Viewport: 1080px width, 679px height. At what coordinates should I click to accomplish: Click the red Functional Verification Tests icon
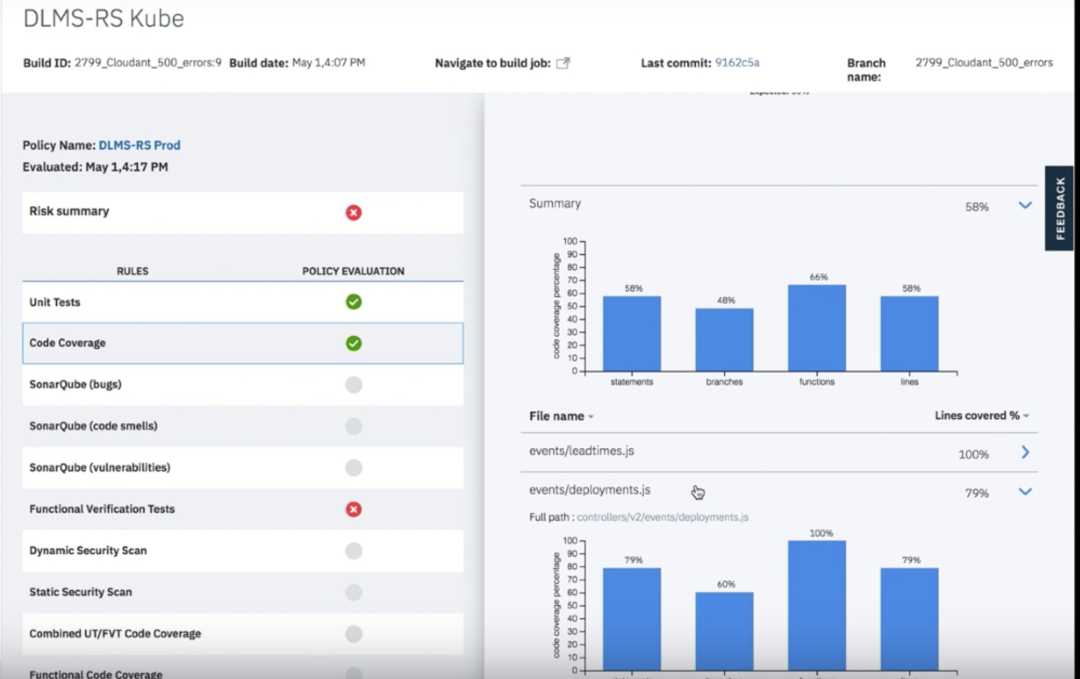coord(353,509)
